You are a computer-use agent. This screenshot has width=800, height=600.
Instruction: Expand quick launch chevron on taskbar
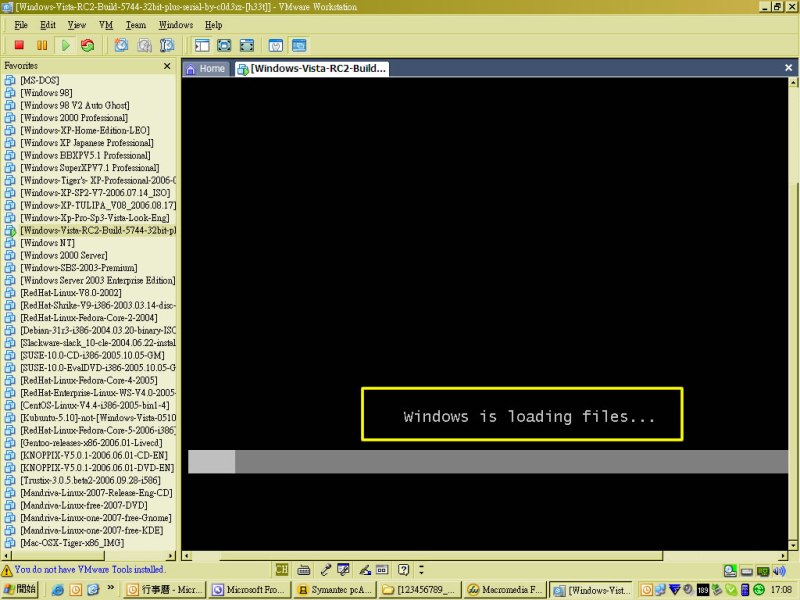[x=111, y=588]
